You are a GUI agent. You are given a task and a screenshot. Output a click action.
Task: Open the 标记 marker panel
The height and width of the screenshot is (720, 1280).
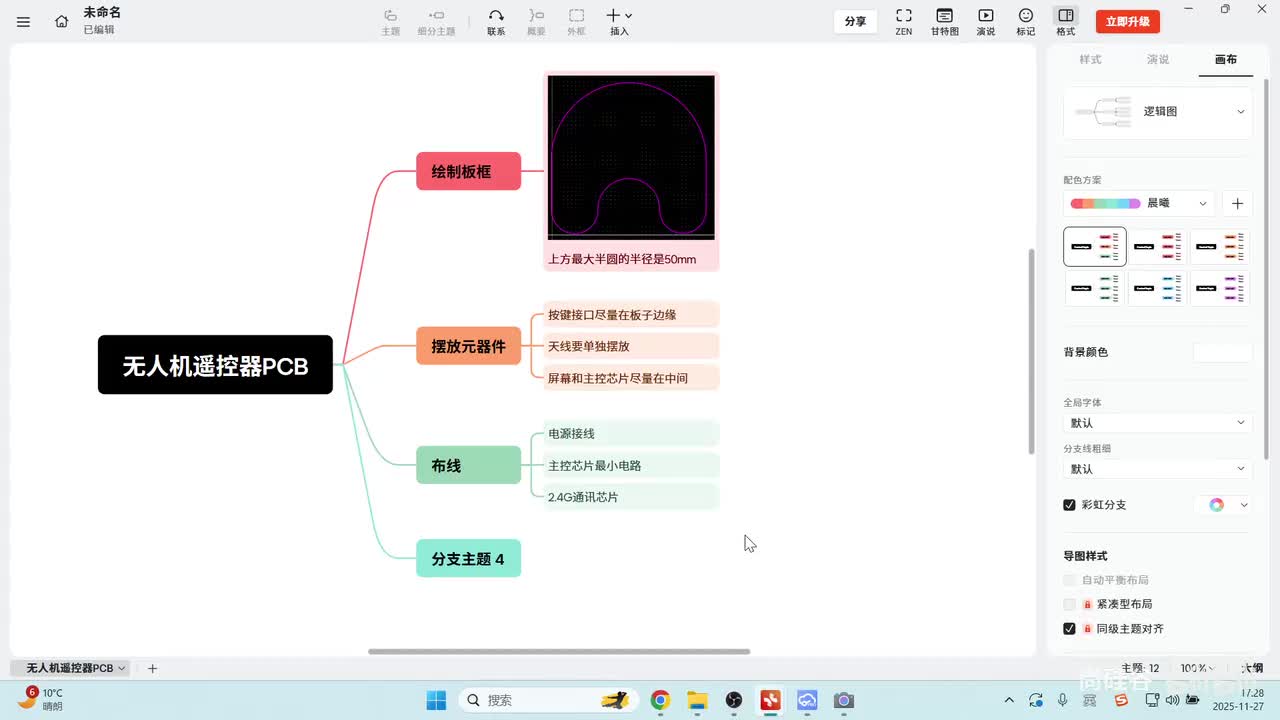pos(1026,22)
